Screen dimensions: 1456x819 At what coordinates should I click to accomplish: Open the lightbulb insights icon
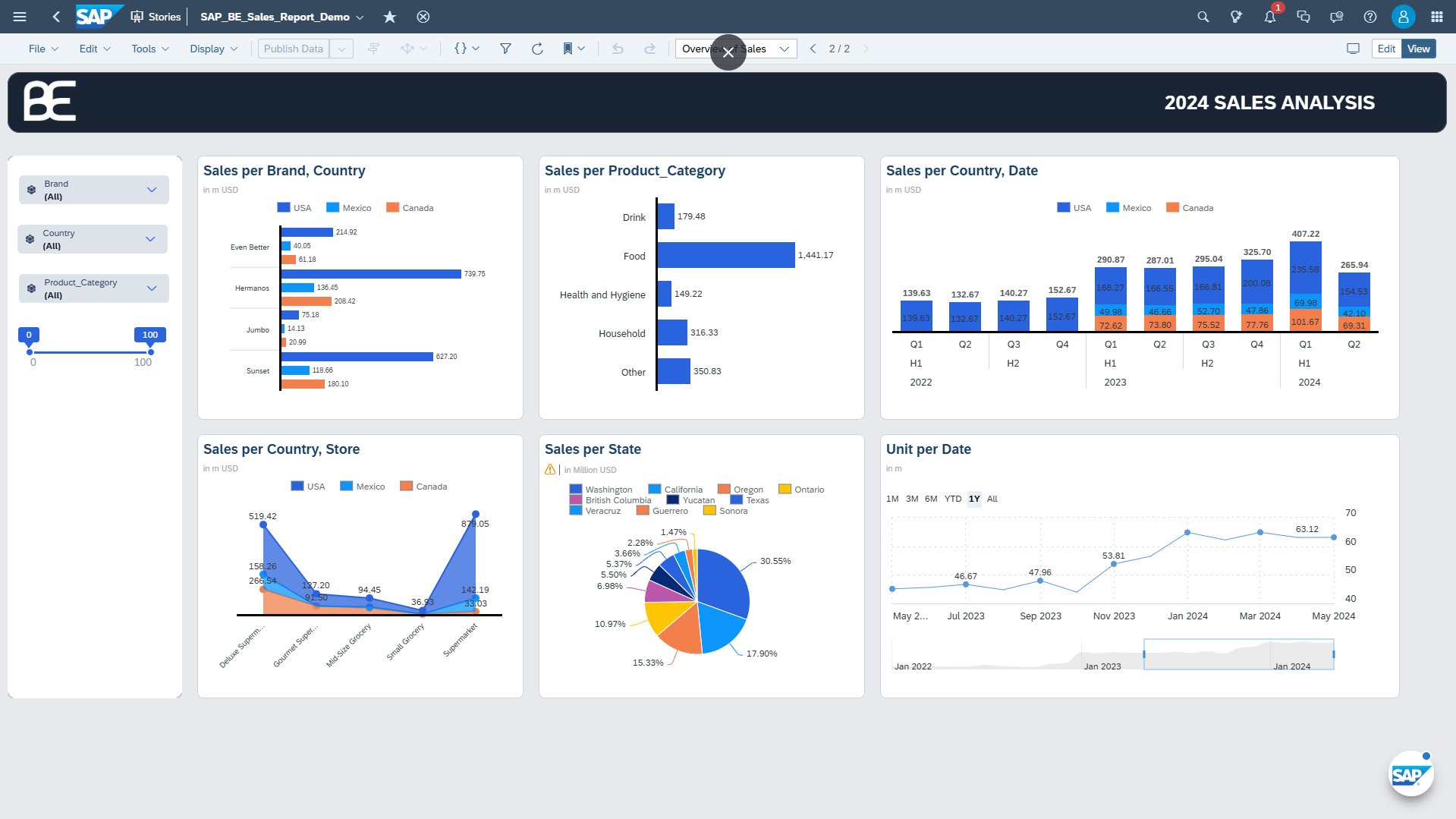pos(1237,17)
